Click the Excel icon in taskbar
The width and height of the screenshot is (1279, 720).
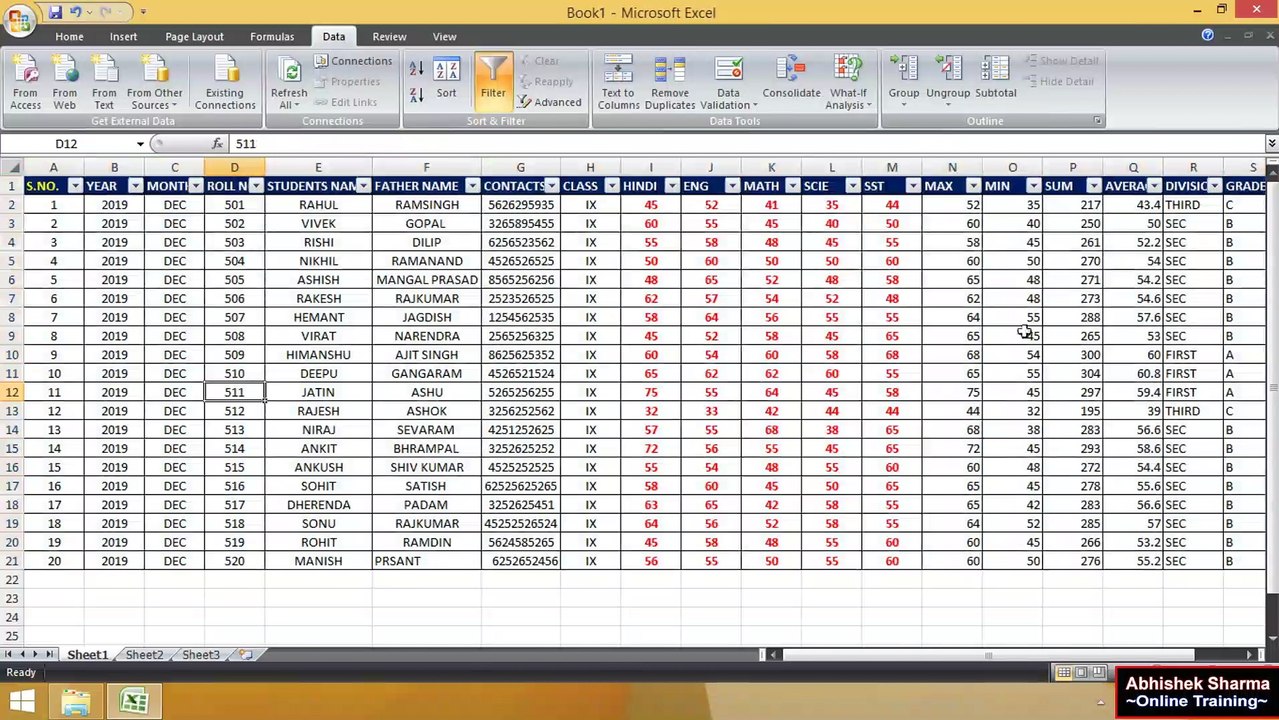tap(134, 701)
